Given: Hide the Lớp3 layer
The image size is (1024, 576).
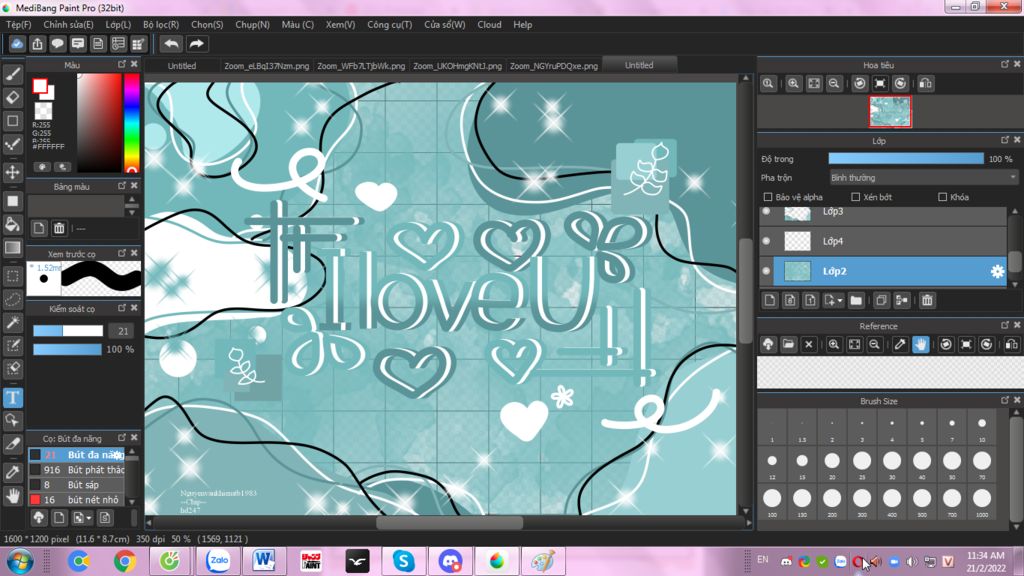Looking at the screenshot, I should coord(767,212).
